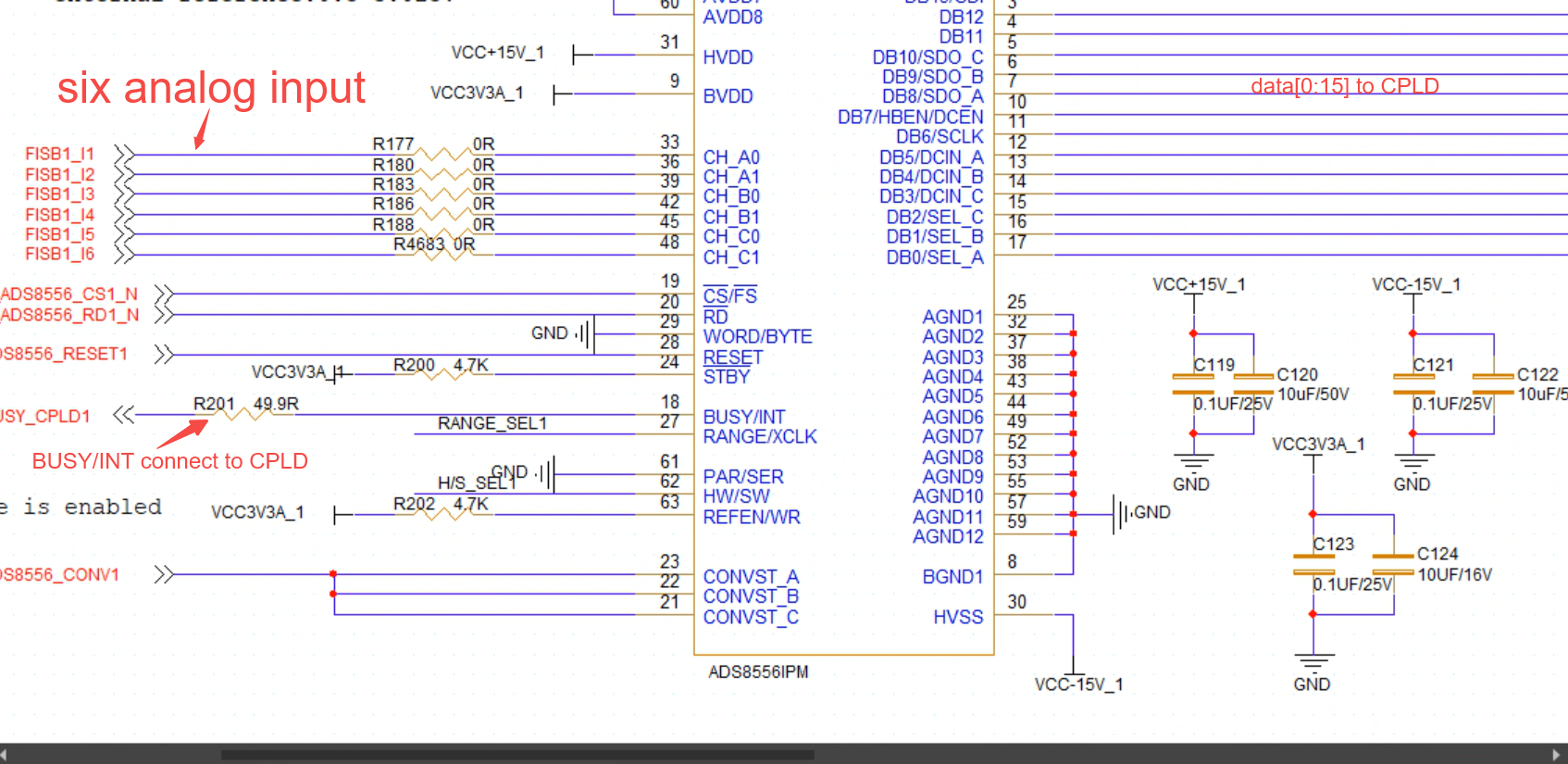This screenshot has width=1568, height=764.
Task: Click the CH_B1 pin name
Action: coord(731,217)
